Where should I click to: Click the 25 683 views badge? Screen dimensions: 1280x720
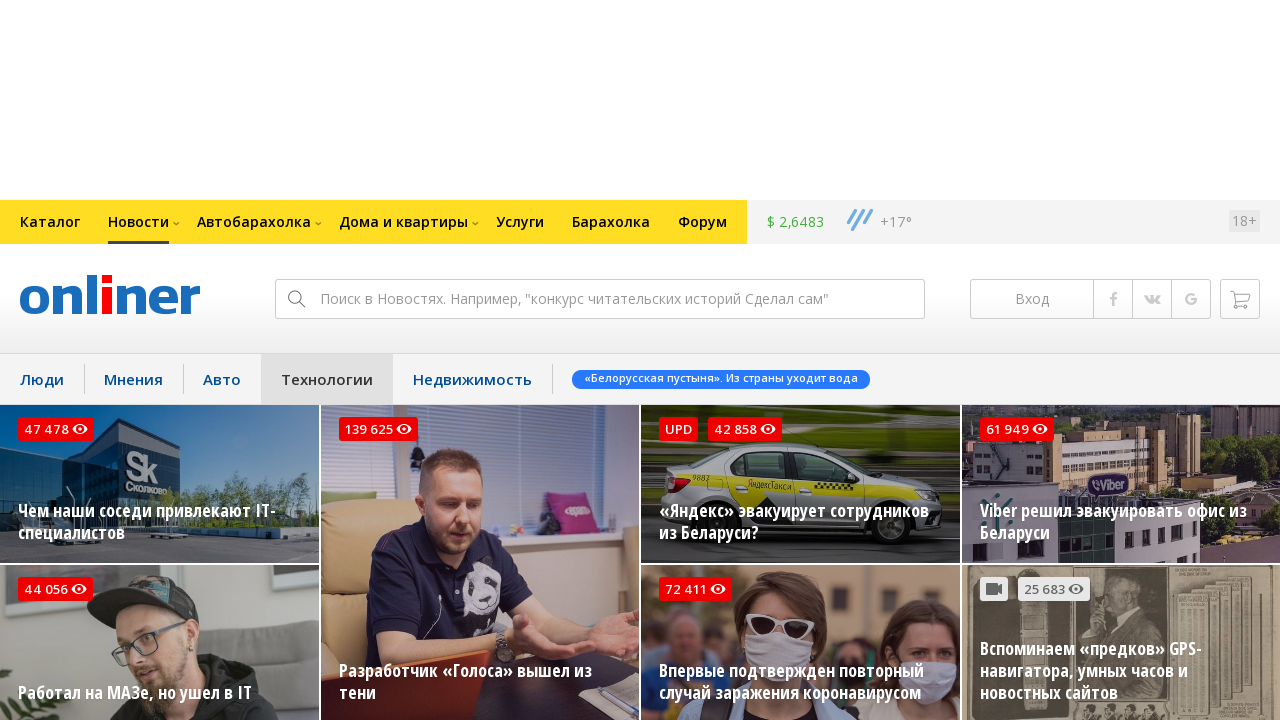point(1054,589)
